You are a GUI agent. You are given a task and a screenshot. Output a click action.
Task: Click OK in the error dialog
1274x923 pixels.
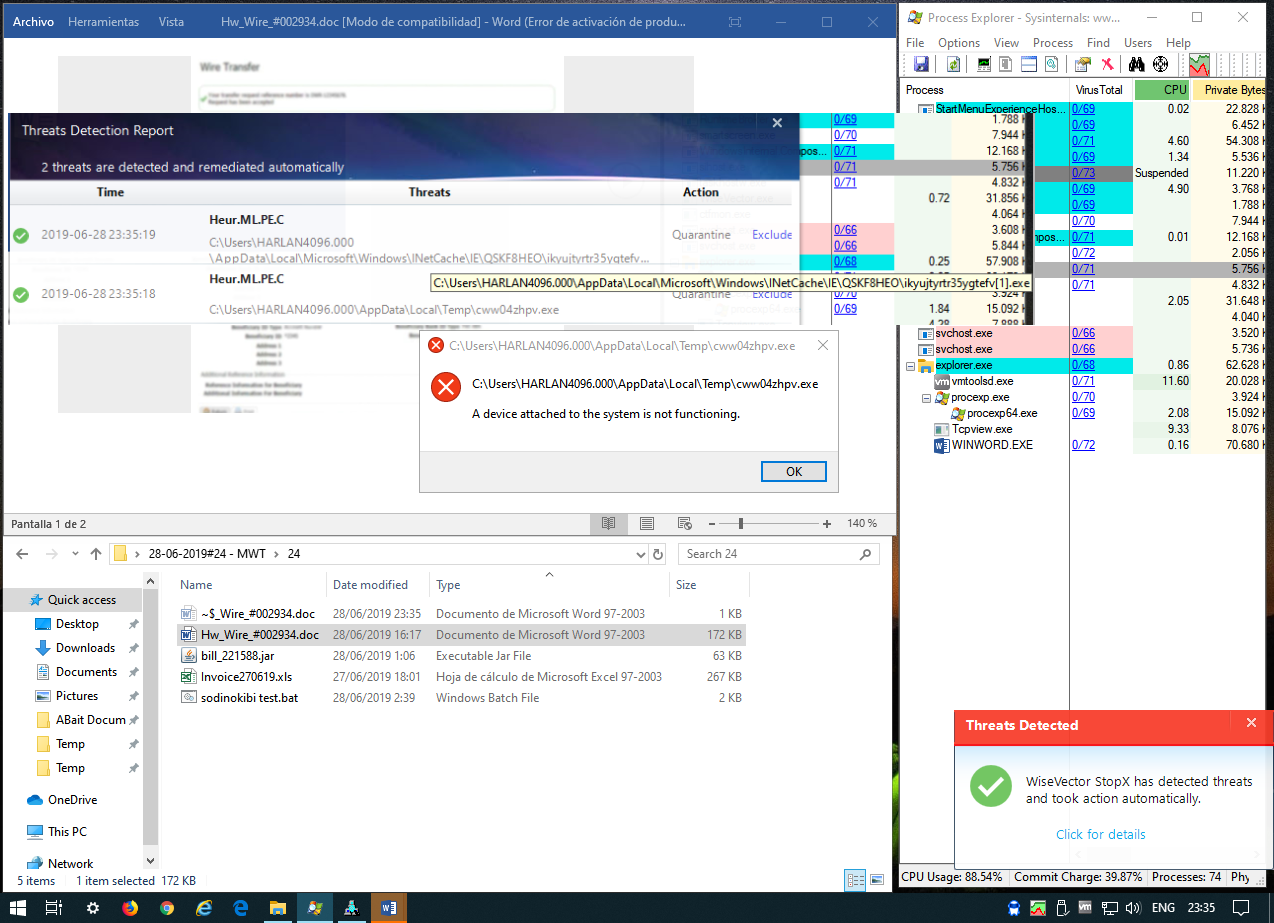793,472
